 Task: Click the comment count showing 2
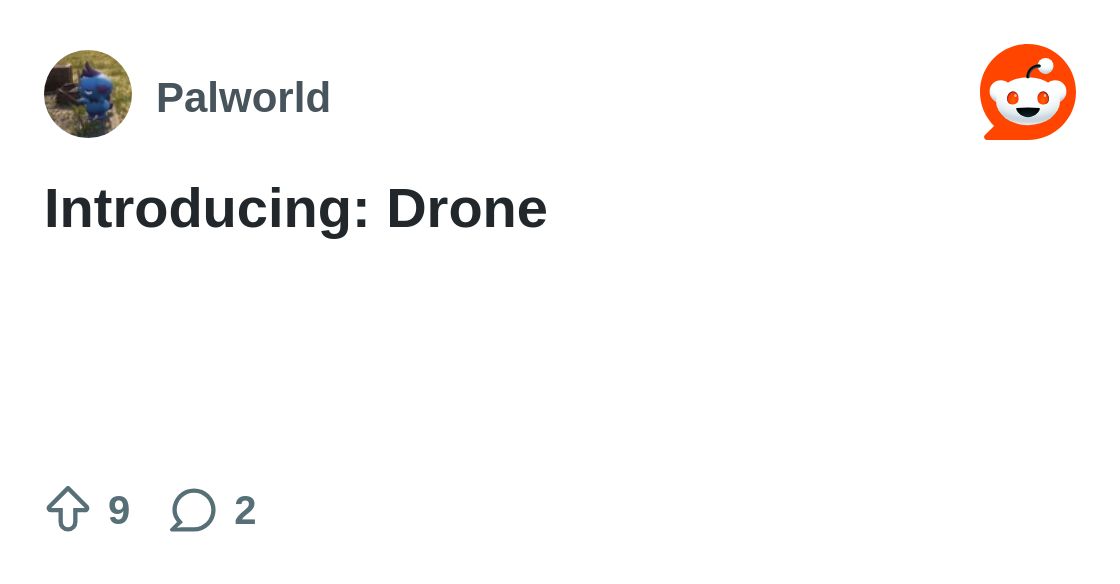(x=245, y=510)
